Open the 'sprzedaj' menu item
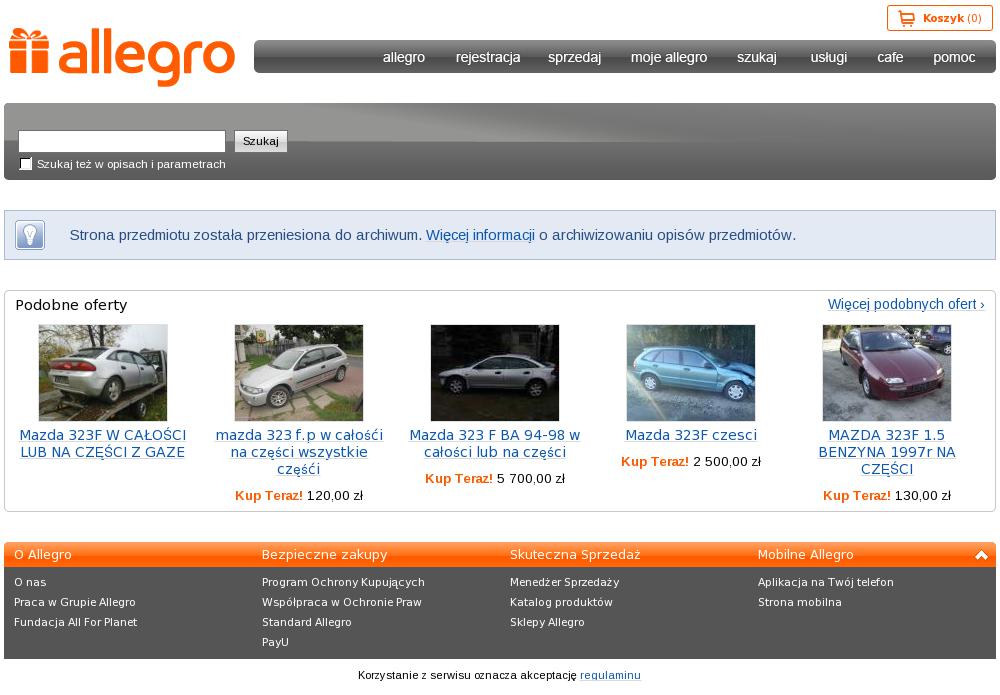The height and width of the screenshot is (695, 1000). point(575,57)
